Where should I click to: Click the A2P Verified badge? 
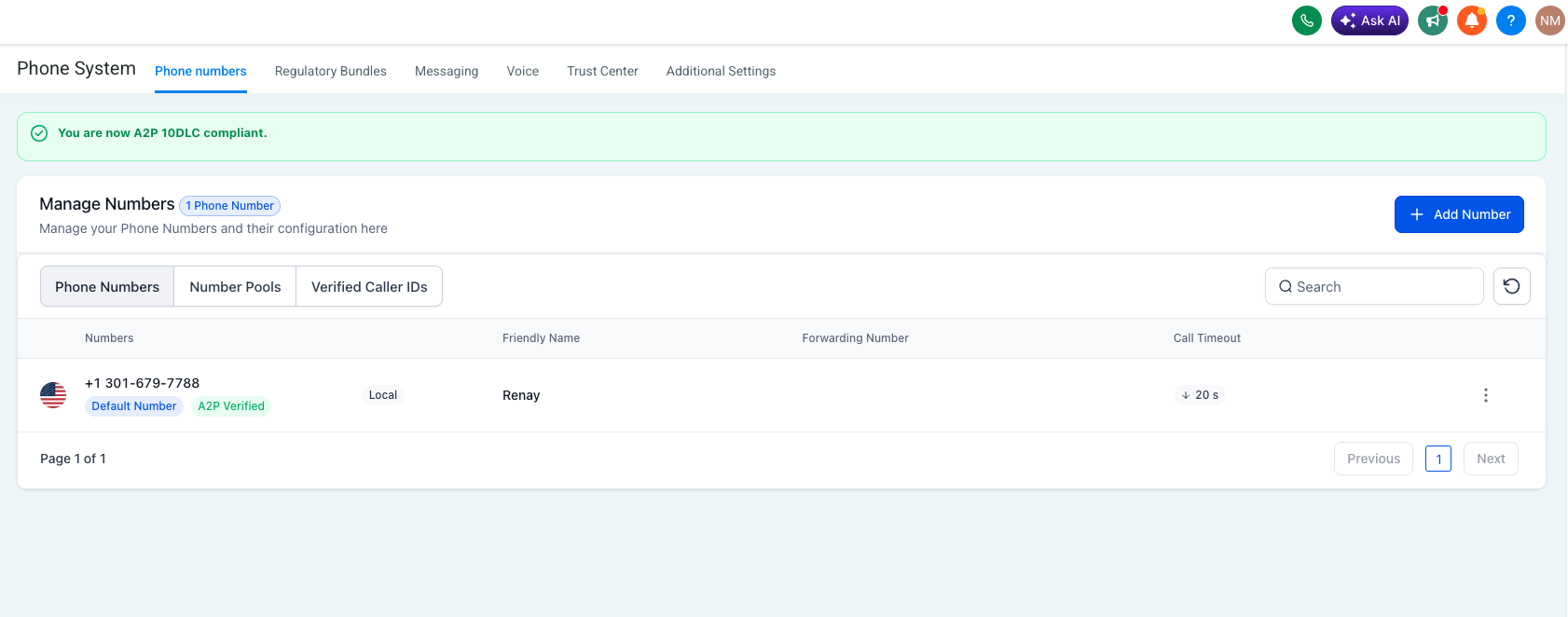[231, 406]
